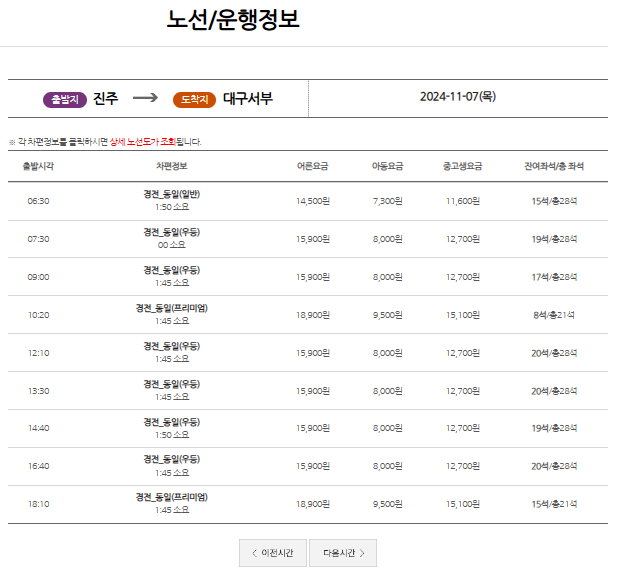Click the orange 도착지 arrival badge
619x572 pixels.
point(194,99)
